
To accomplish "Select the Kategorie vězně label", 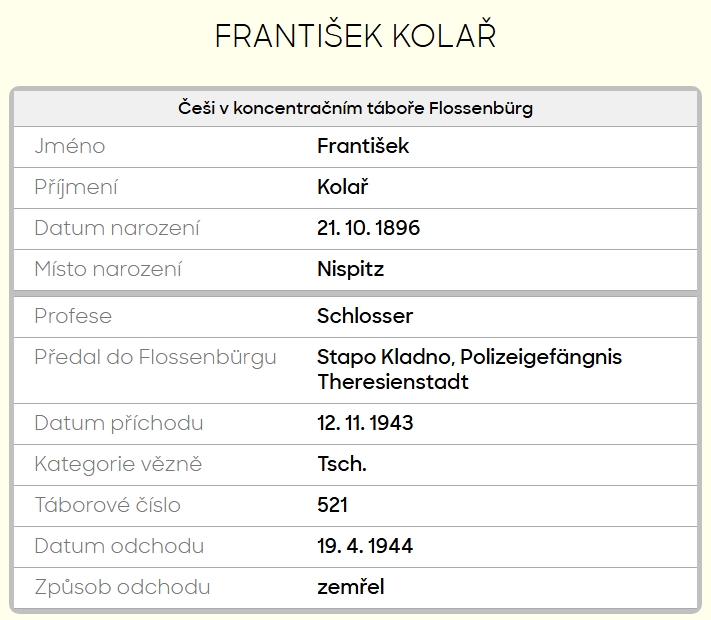I will pyautogui.click(x=118, y=464).
